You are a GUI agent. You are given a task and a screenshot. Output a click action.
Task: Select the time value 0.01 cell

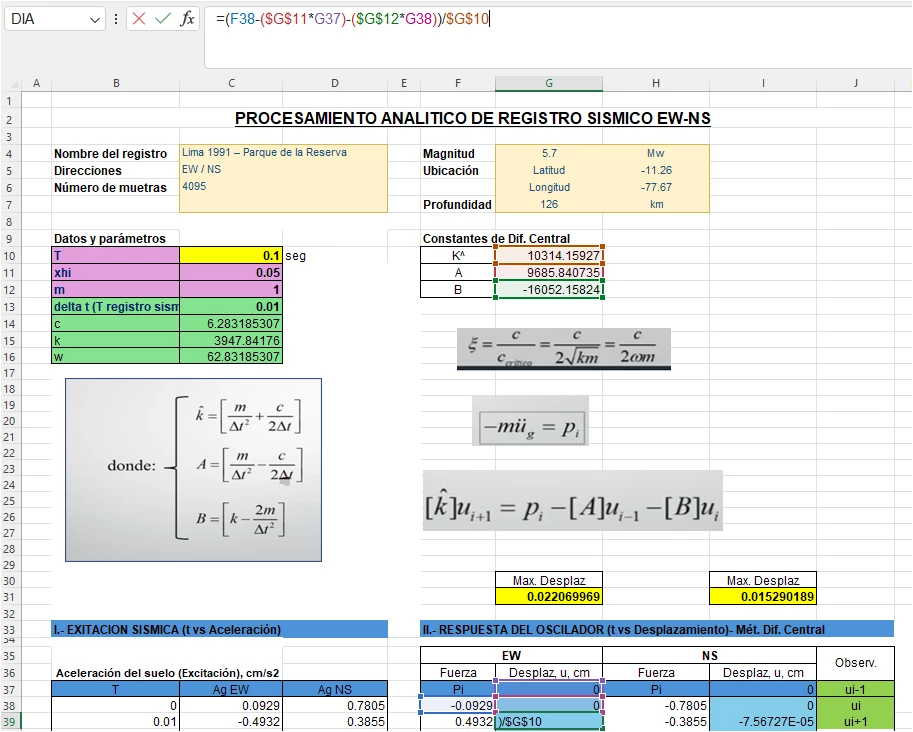116,722
